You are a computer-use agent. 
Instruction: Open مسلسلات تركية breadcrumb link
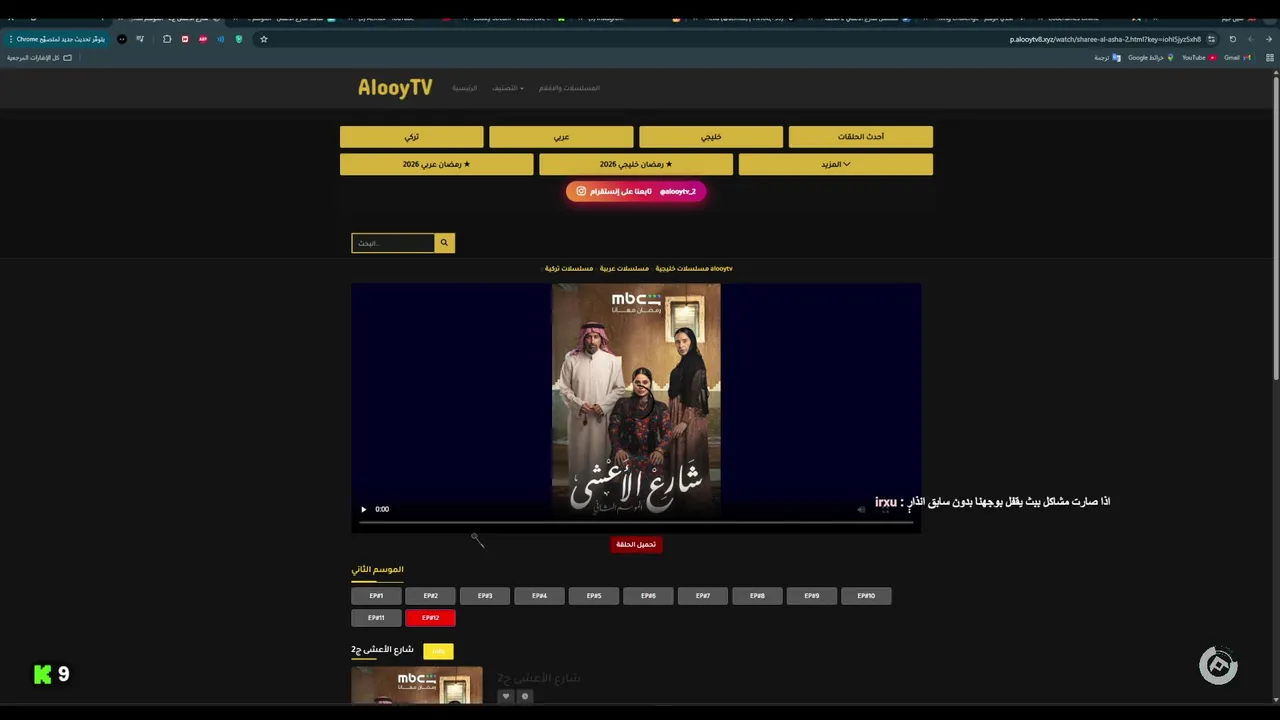click(569, 268)
